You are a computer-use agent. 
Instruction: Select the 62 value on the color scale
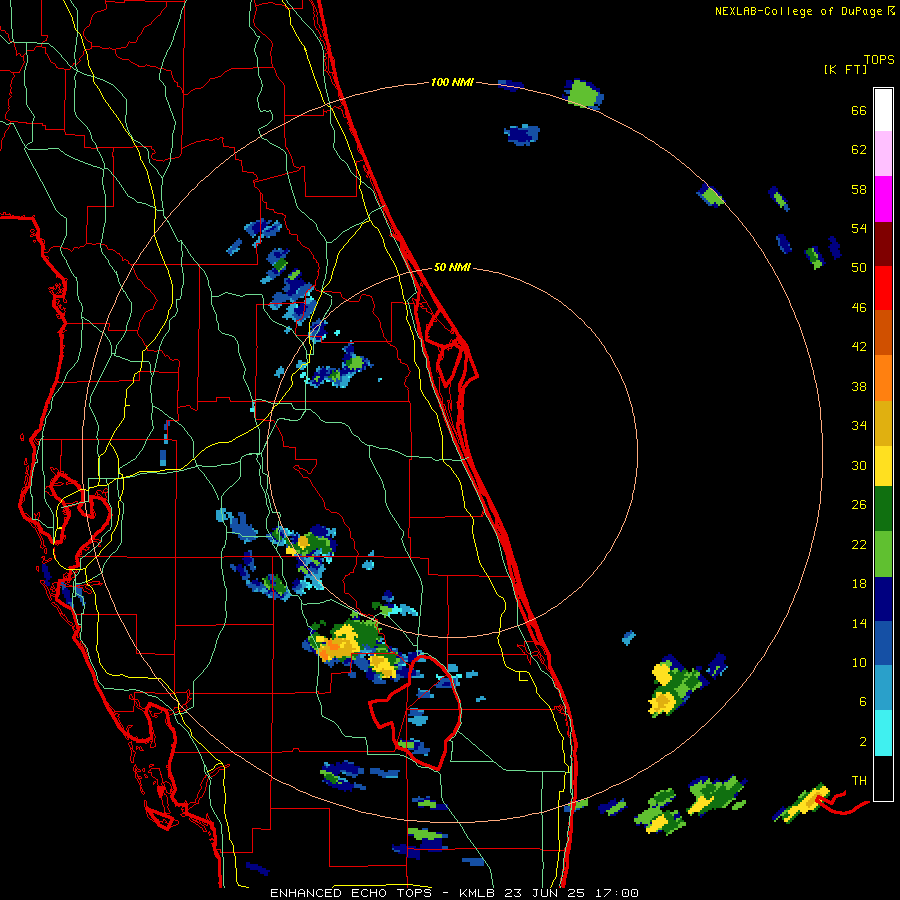pyautogui.click(x=859, y=149)
